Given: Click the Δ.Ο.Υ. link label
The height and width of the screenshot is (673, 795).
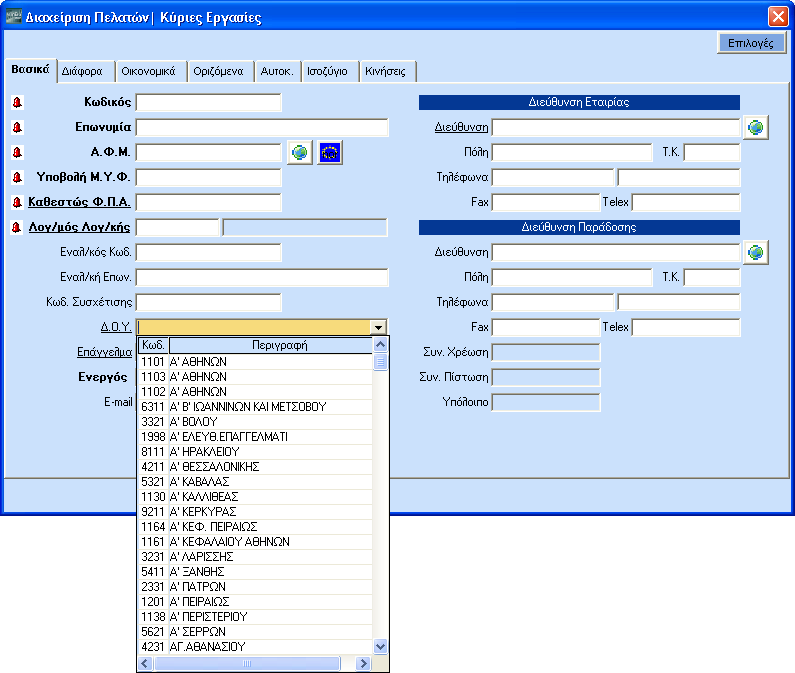Looking at the screenshot, I should [116, 327].
